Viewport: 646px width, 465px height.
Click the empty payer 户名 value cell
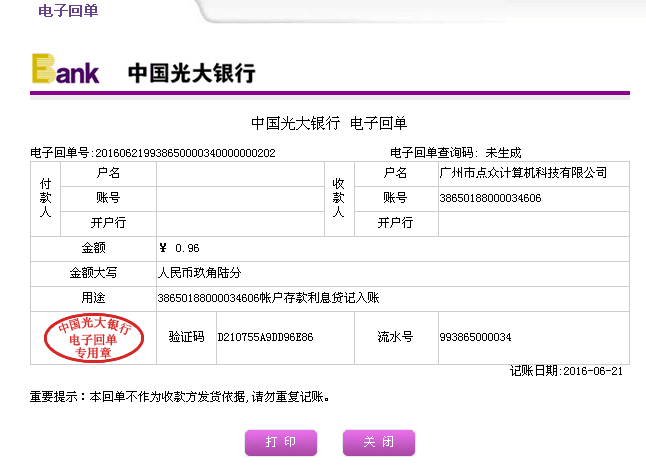pyautogui.click(x=240, y=174)
